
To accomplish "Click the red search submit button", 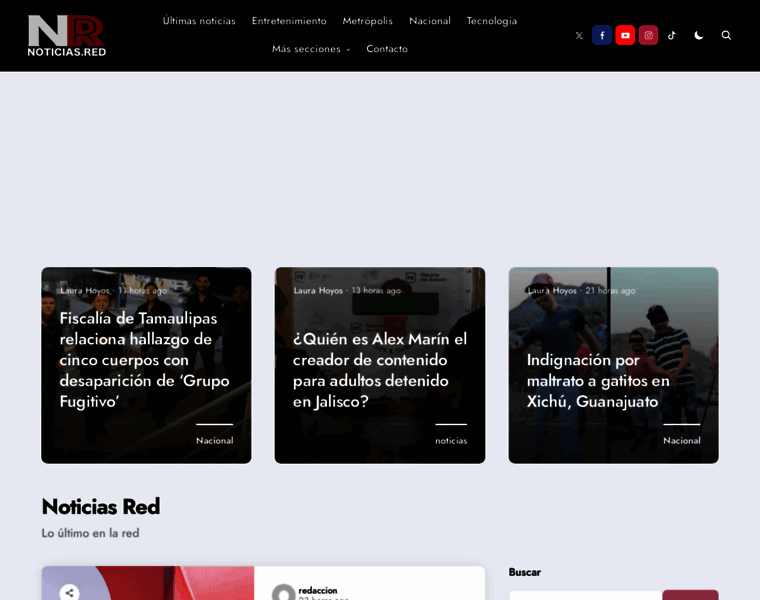I will point(690,595).
